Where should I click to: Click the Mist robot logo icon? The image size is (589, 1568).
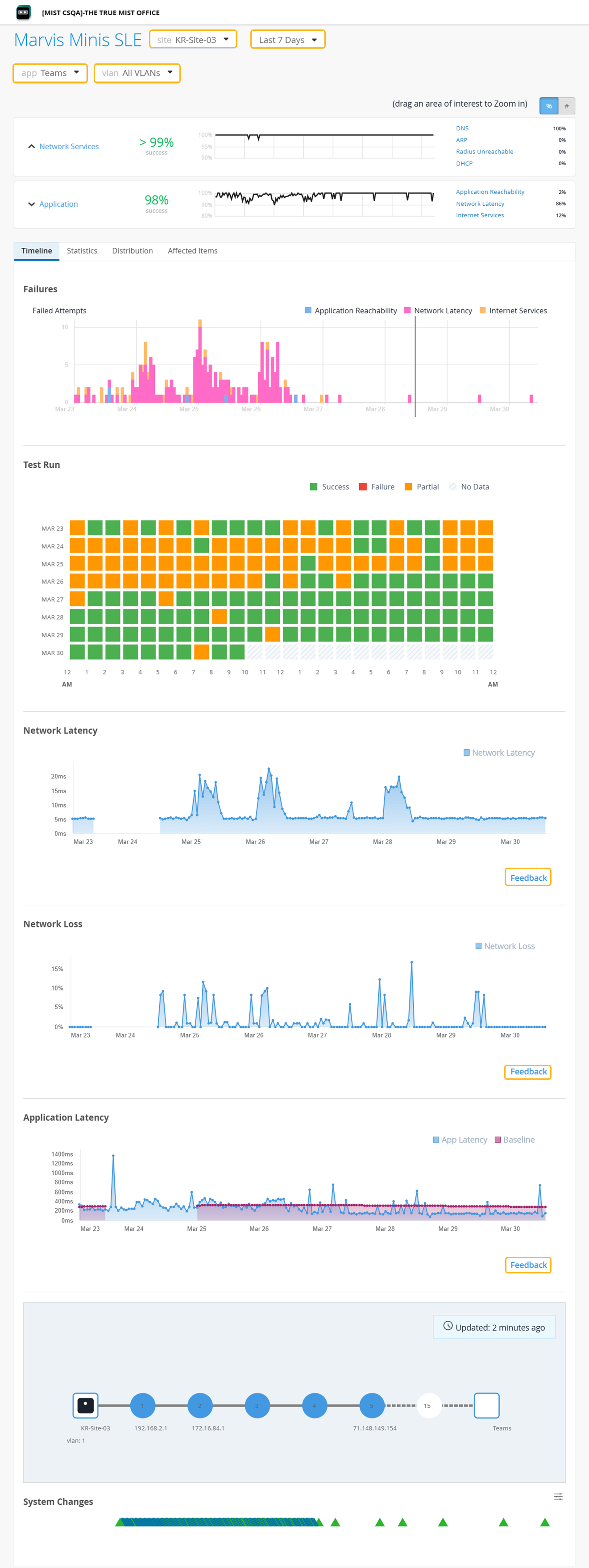click(23, 12)
